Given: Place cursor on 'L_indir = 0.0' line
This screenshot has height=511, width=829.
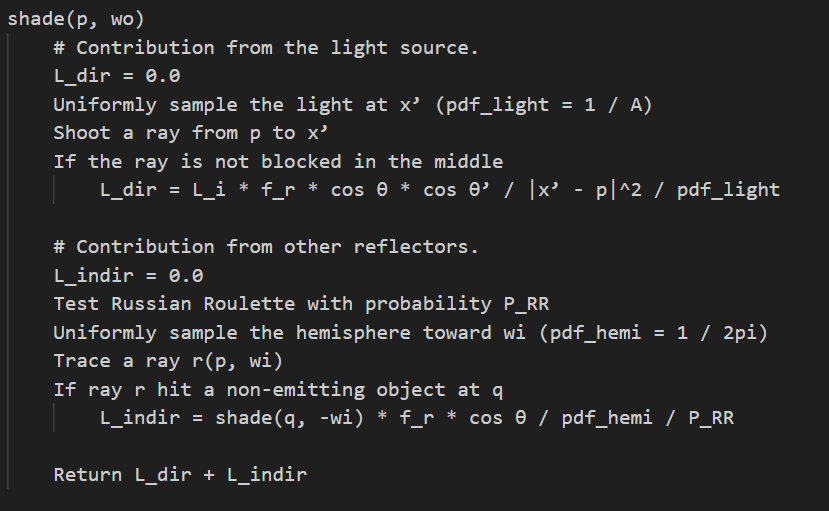Looking at the screenshot, I should pyautogui.click(x=128, y=276).
